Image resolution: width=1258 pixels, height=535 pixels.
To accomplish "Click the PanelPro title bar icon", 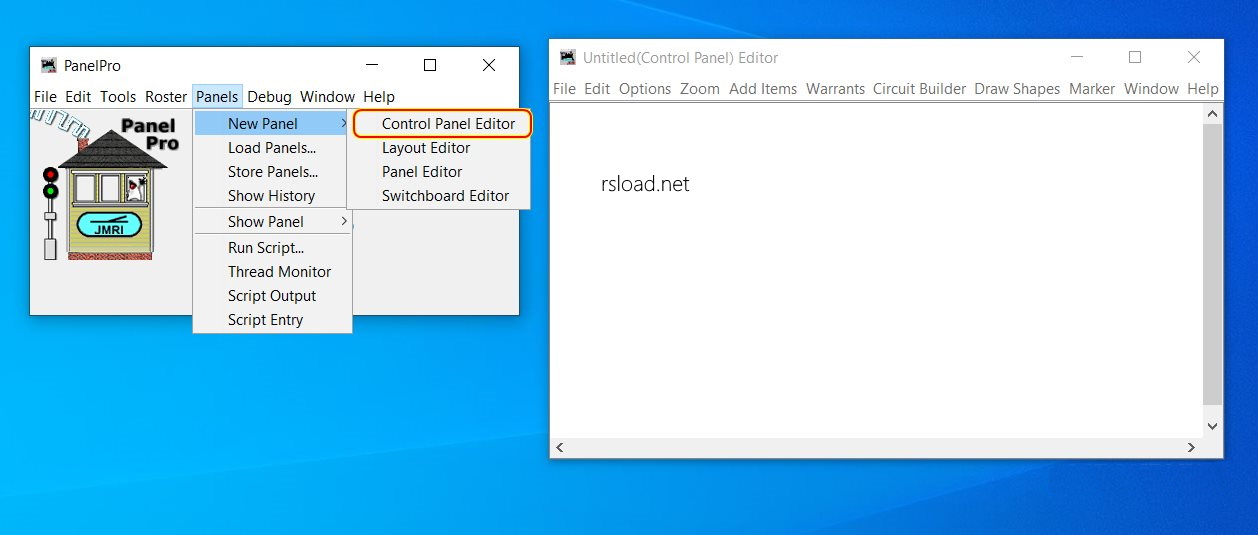I will [x=48, y=66].
